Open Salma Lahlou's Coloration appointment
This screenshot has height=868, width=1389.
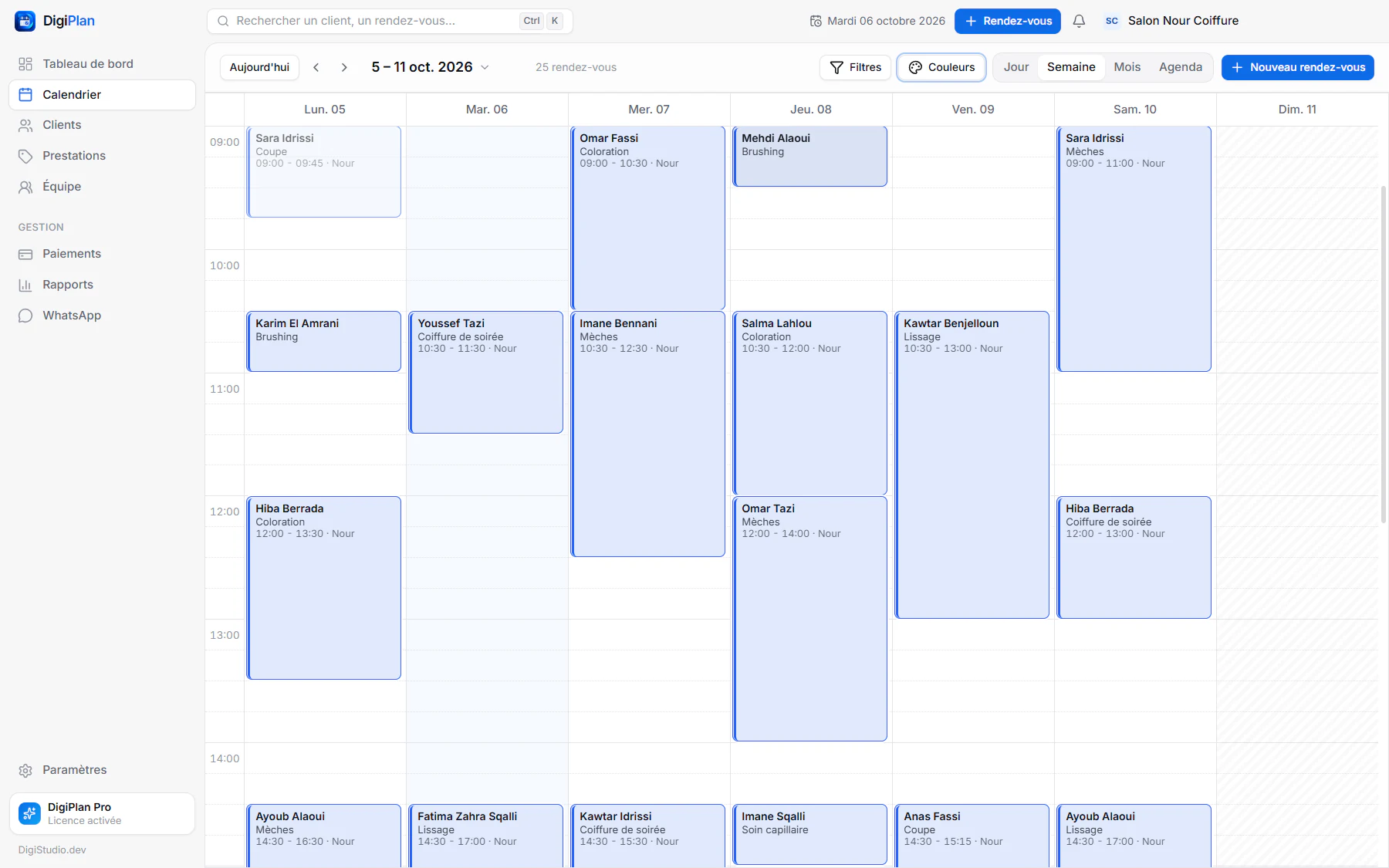pos(809,403)
